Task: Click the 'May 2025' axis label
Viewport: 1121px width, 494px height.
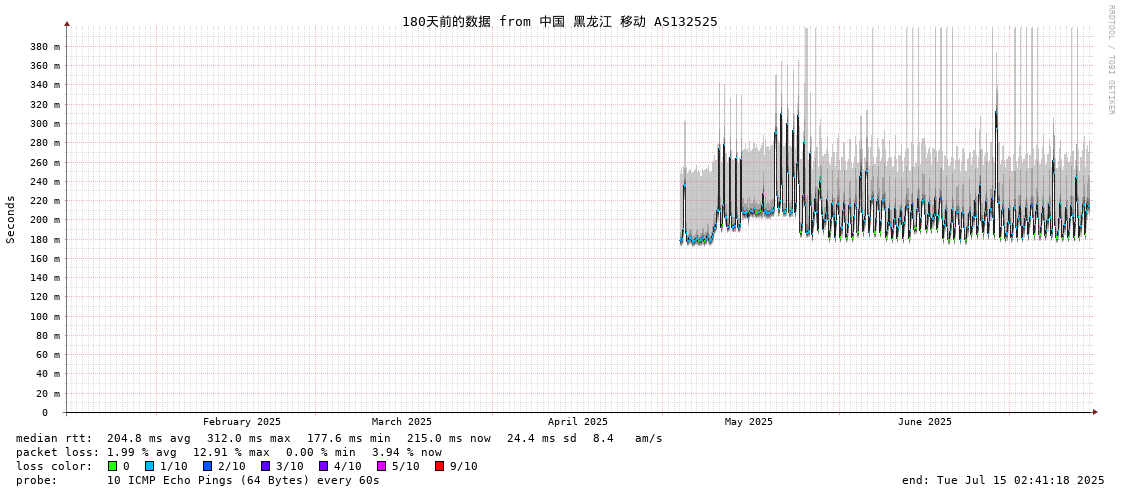Action: tap(749, 422)
